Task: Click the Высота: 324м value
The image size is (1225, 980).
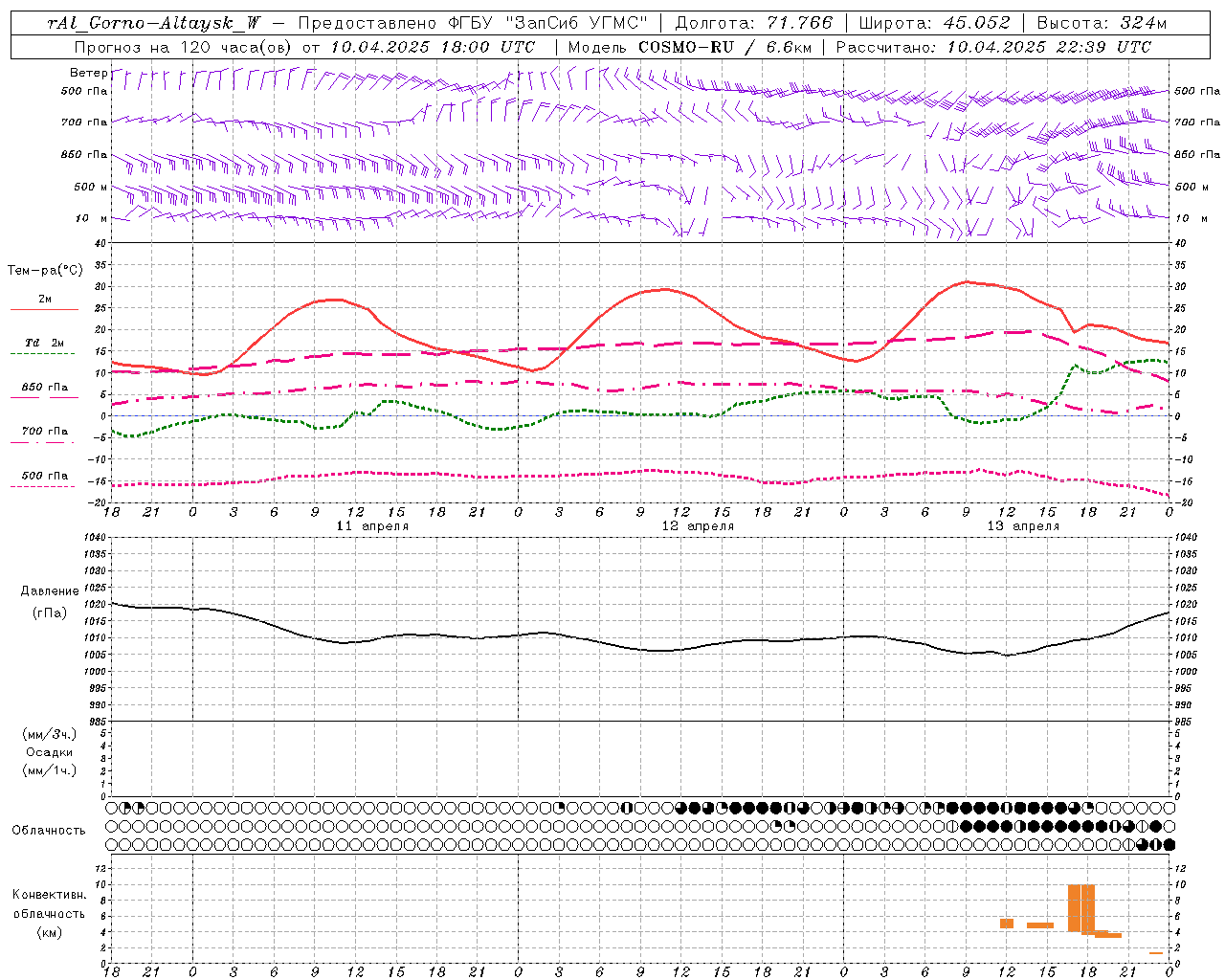Action: 1102,23
